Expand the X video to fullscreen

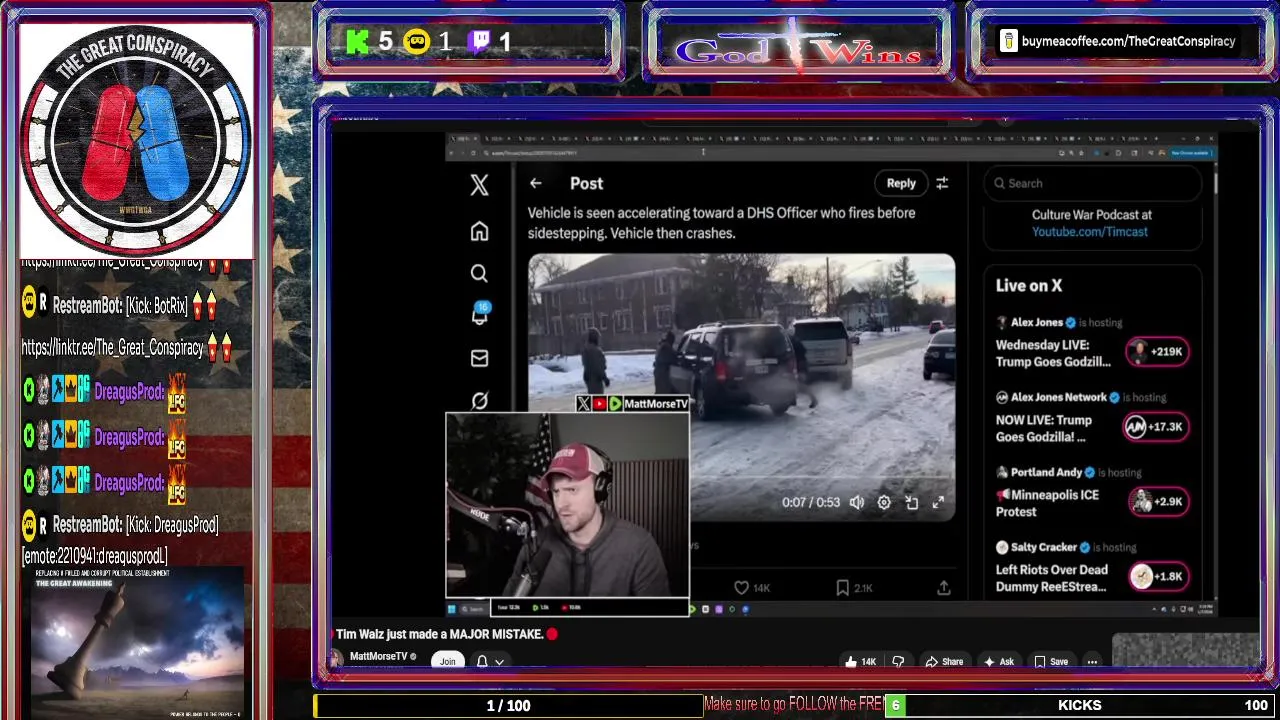pos(938,503)
